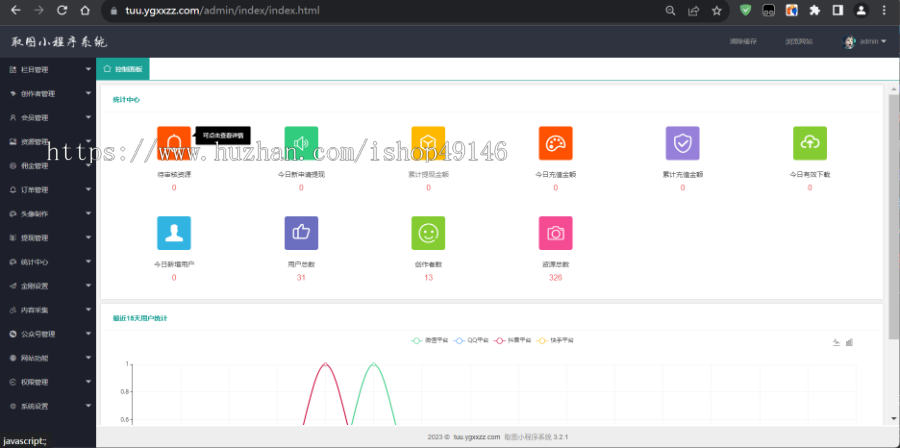Viewport: 900px width, 448px height.
Task: Open the Chrome profile avatar icon
Action: pos(861,10)
